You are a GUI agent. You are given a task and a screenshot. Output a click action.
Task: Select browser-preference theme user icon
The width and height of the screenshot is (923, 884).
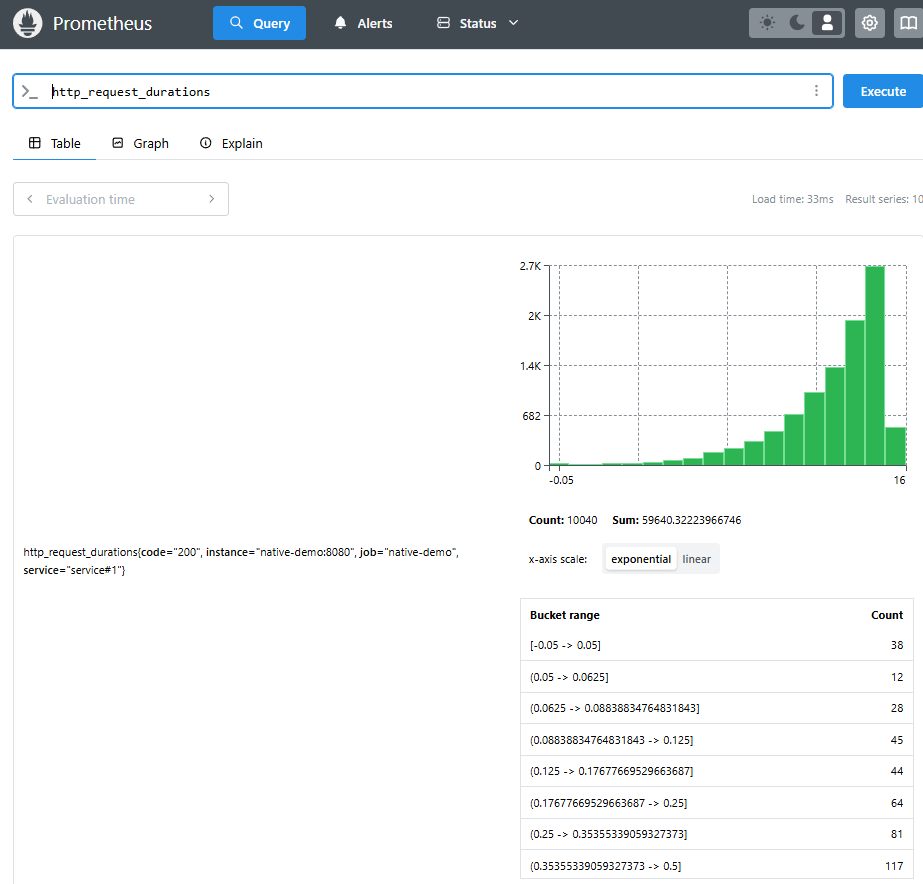tap(827, 23)
